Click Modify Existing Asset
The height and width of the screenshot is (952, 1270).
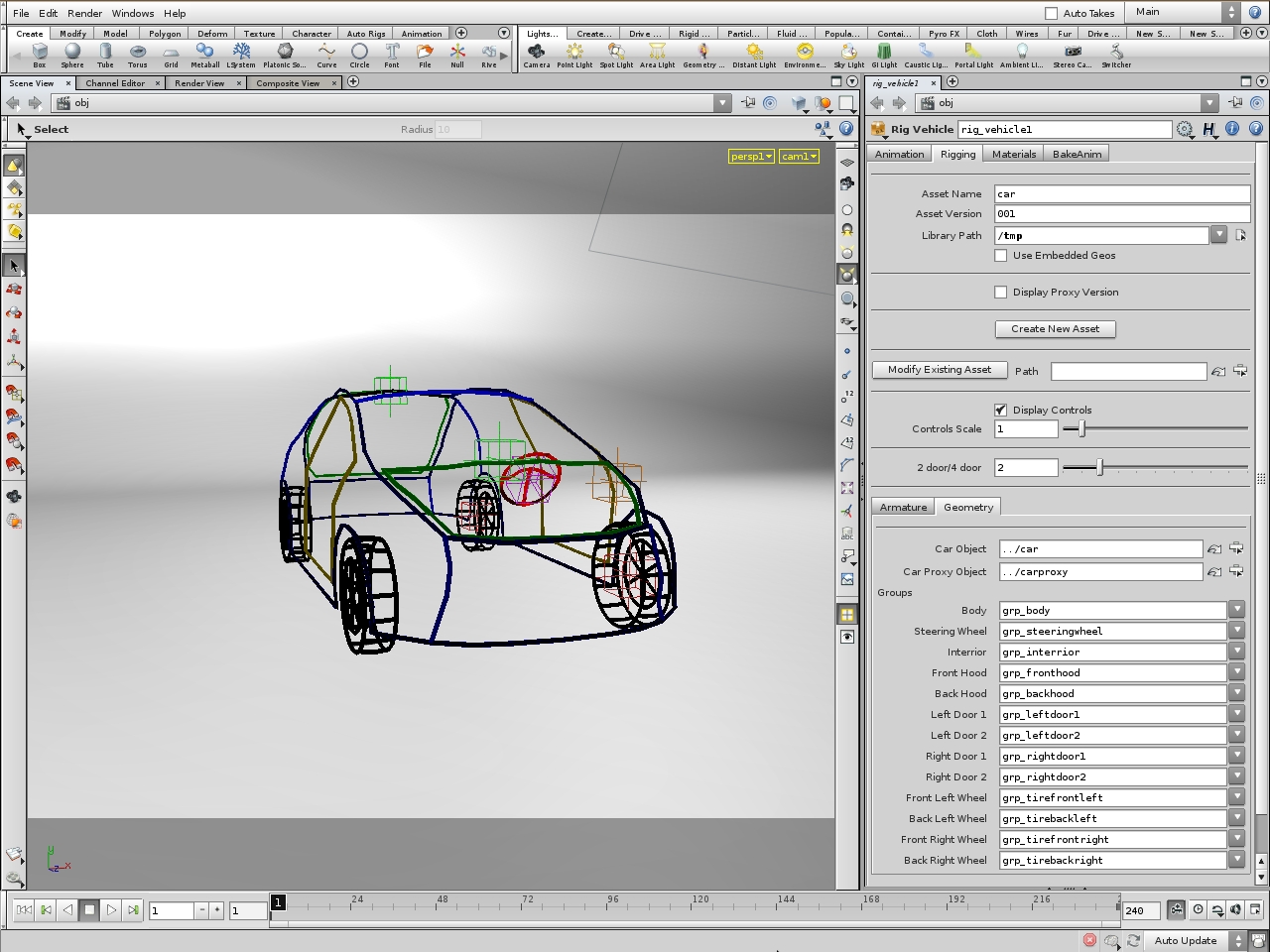click(x=939, y=369)
